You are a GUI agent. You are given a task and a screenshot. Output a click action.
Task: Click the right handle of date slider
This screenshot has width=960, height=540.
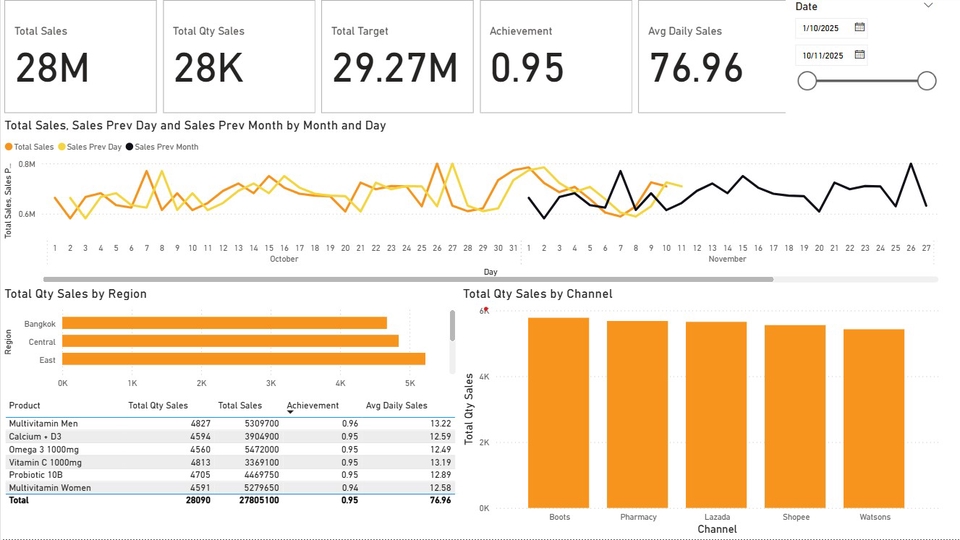[x=926, y=81]
